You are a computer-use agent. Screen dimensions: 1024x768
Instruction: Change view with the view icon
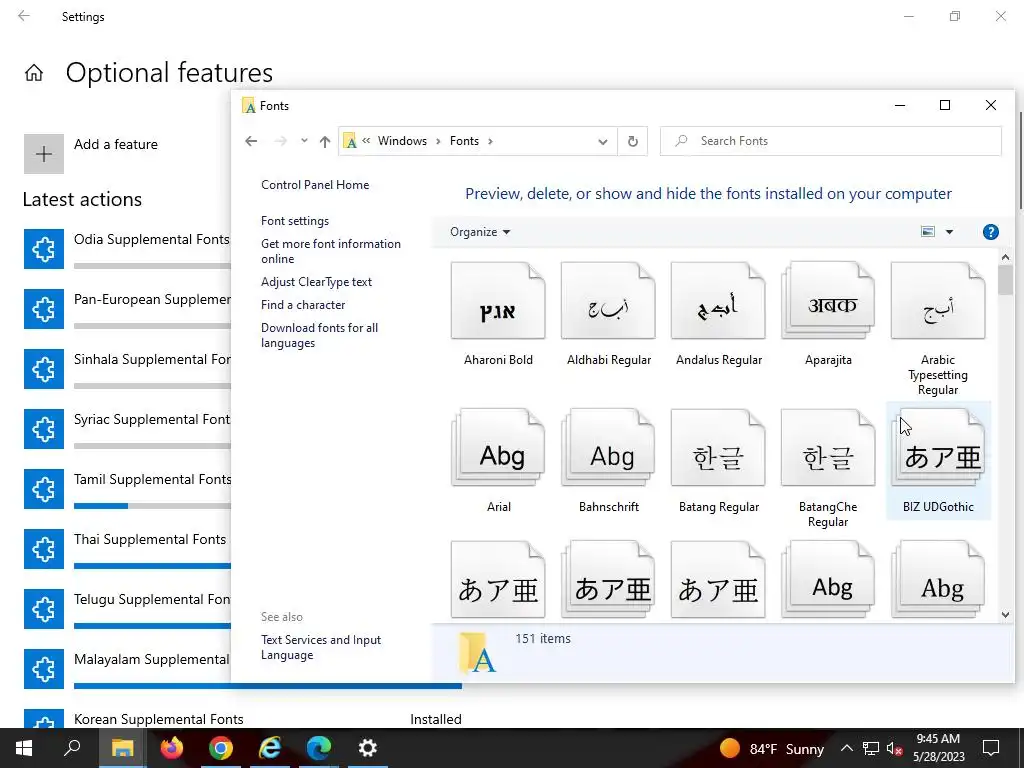[927, 232]
